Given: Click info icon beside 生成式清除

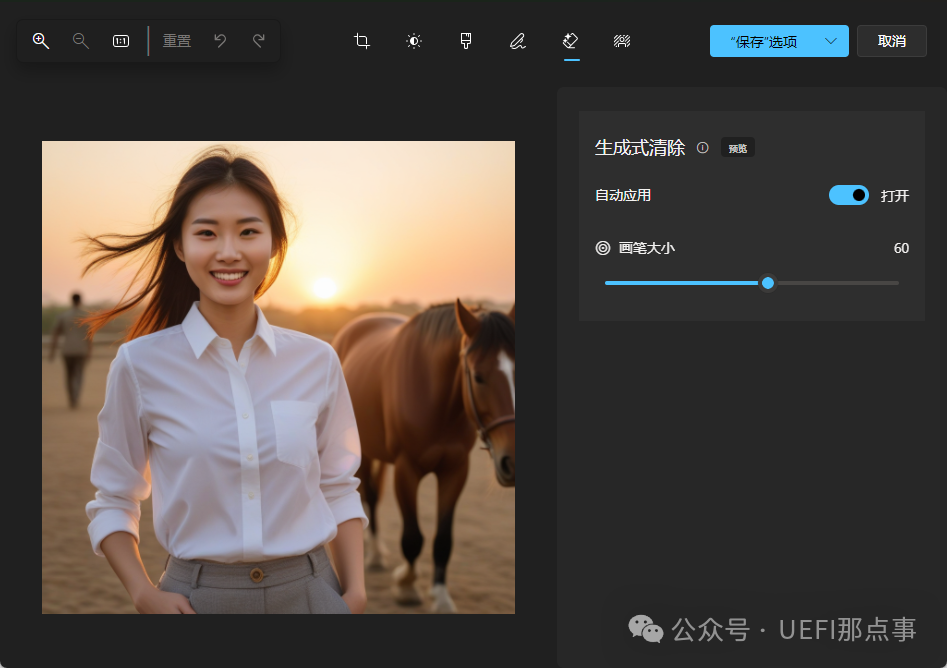Looking at the screenshot, I should (702, 148).
